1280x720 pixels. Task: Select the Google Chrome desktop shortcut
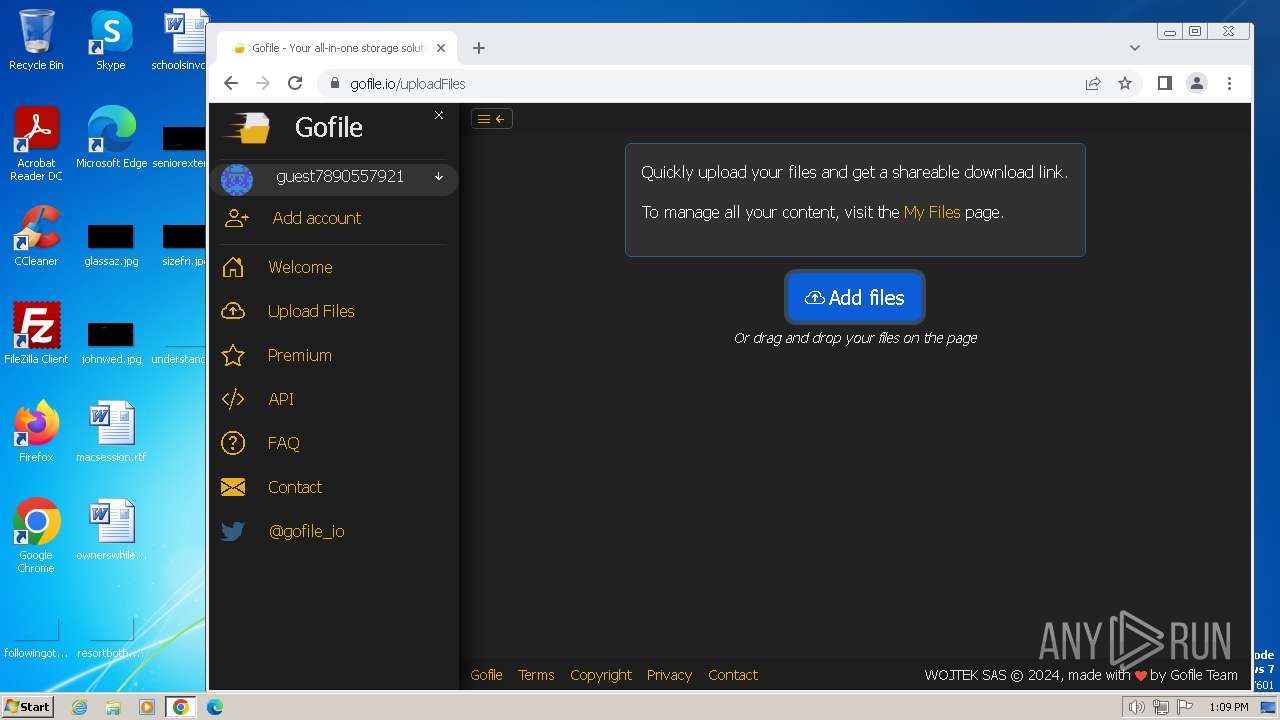36,535
